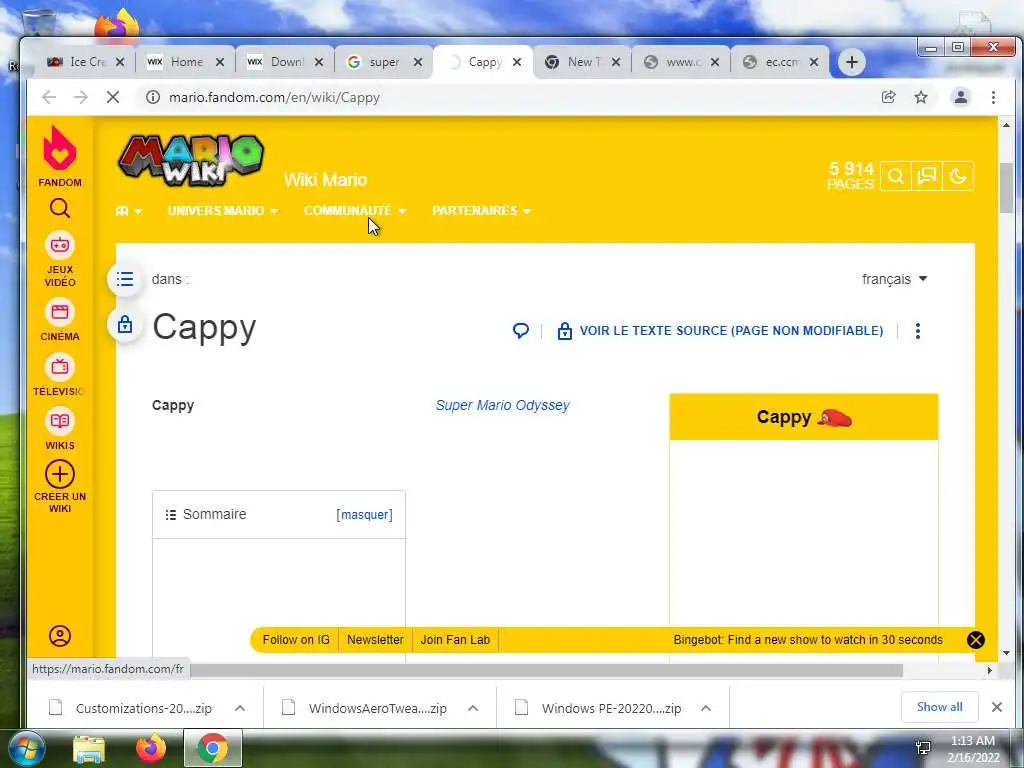Dismiss the Bingebot bottom banner

pos(976,640)
